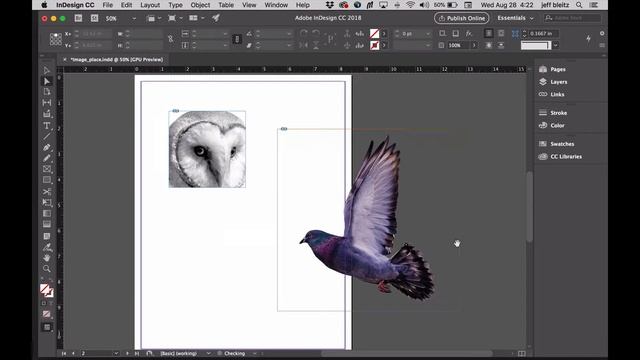Open macOS Spotlight search icon
Viewport: 640px width, 360px height.
[579, 5]
